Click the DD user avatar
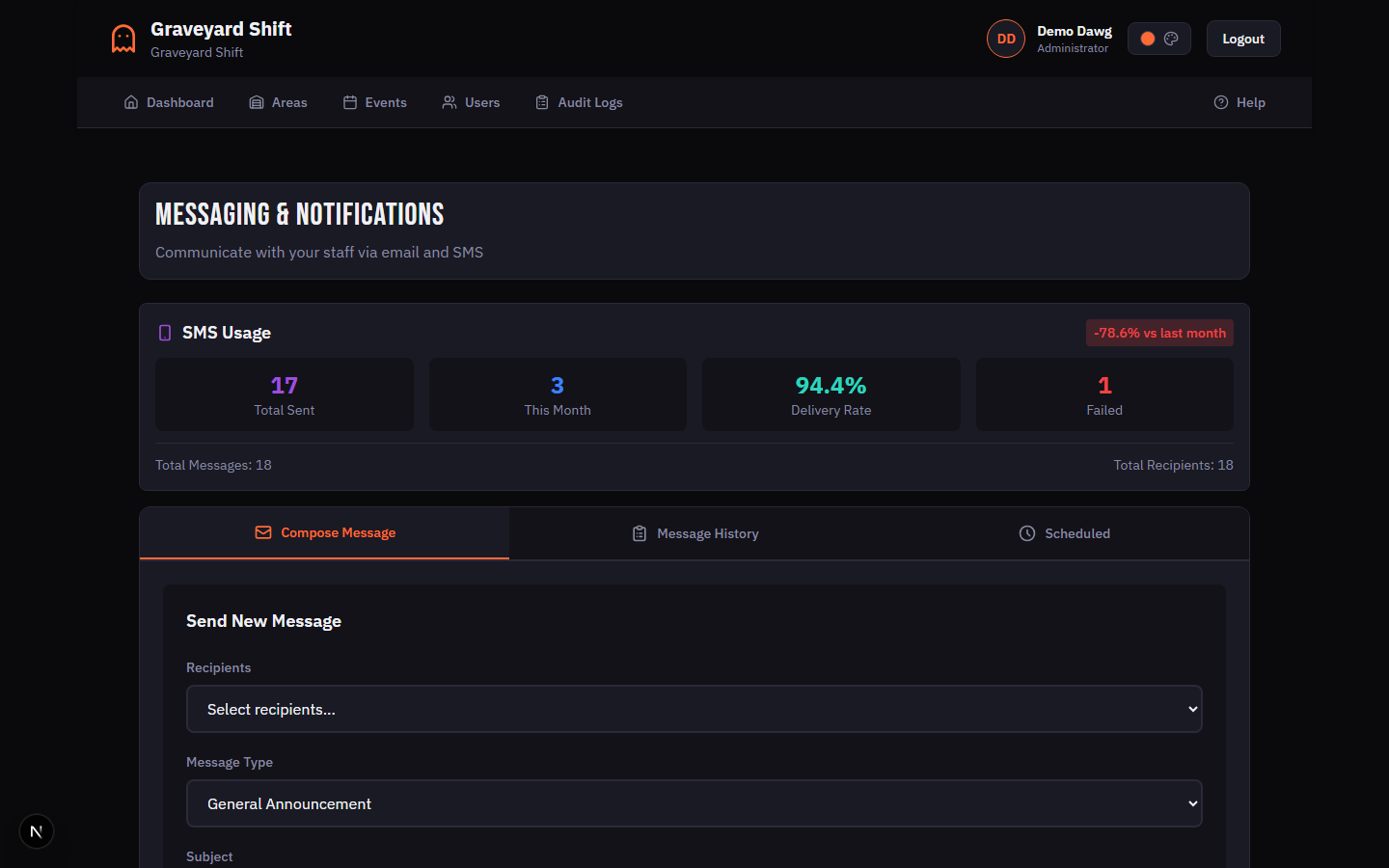Image resolution: width=1389 pixels, height=868 pixels. (x=1005, y=40)
